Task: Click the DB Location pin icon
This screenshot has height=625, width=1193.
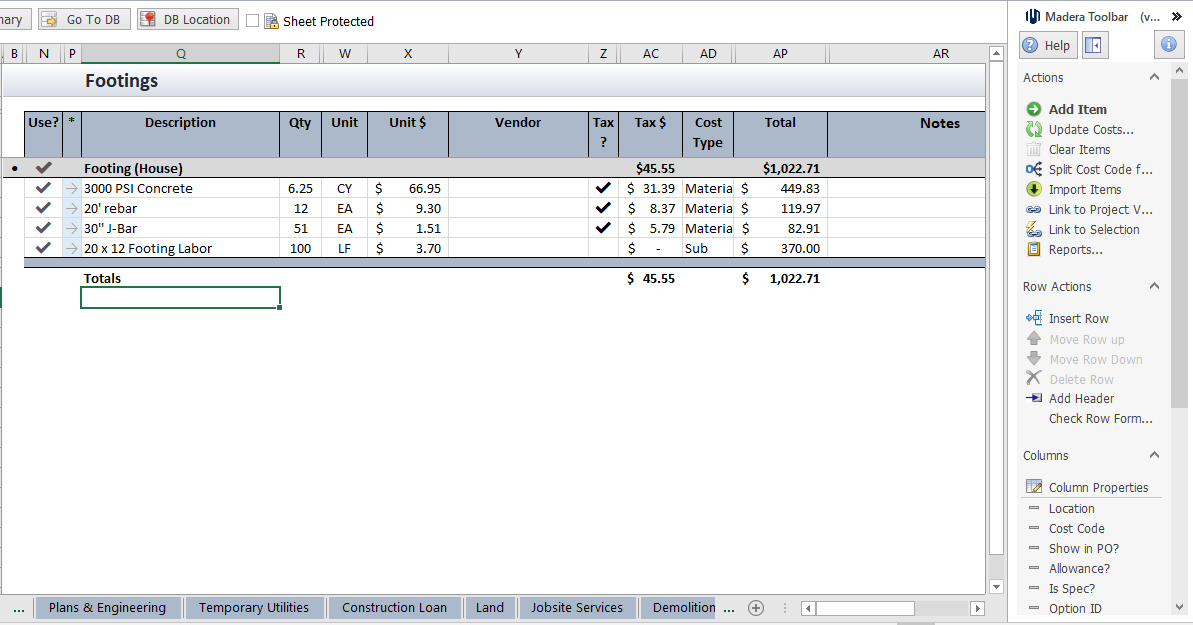Action: pos(148,19)
